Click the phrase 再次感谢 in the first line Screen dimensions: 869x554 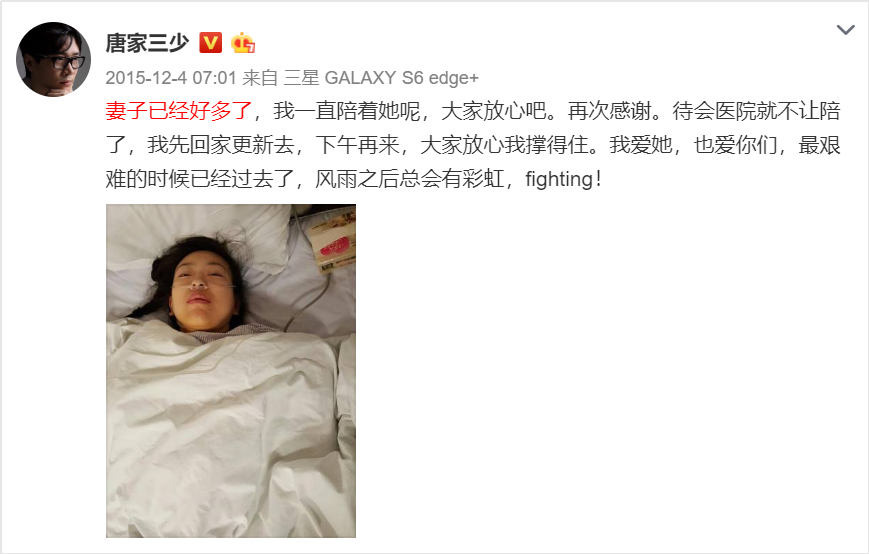click(x=609, y=111)
